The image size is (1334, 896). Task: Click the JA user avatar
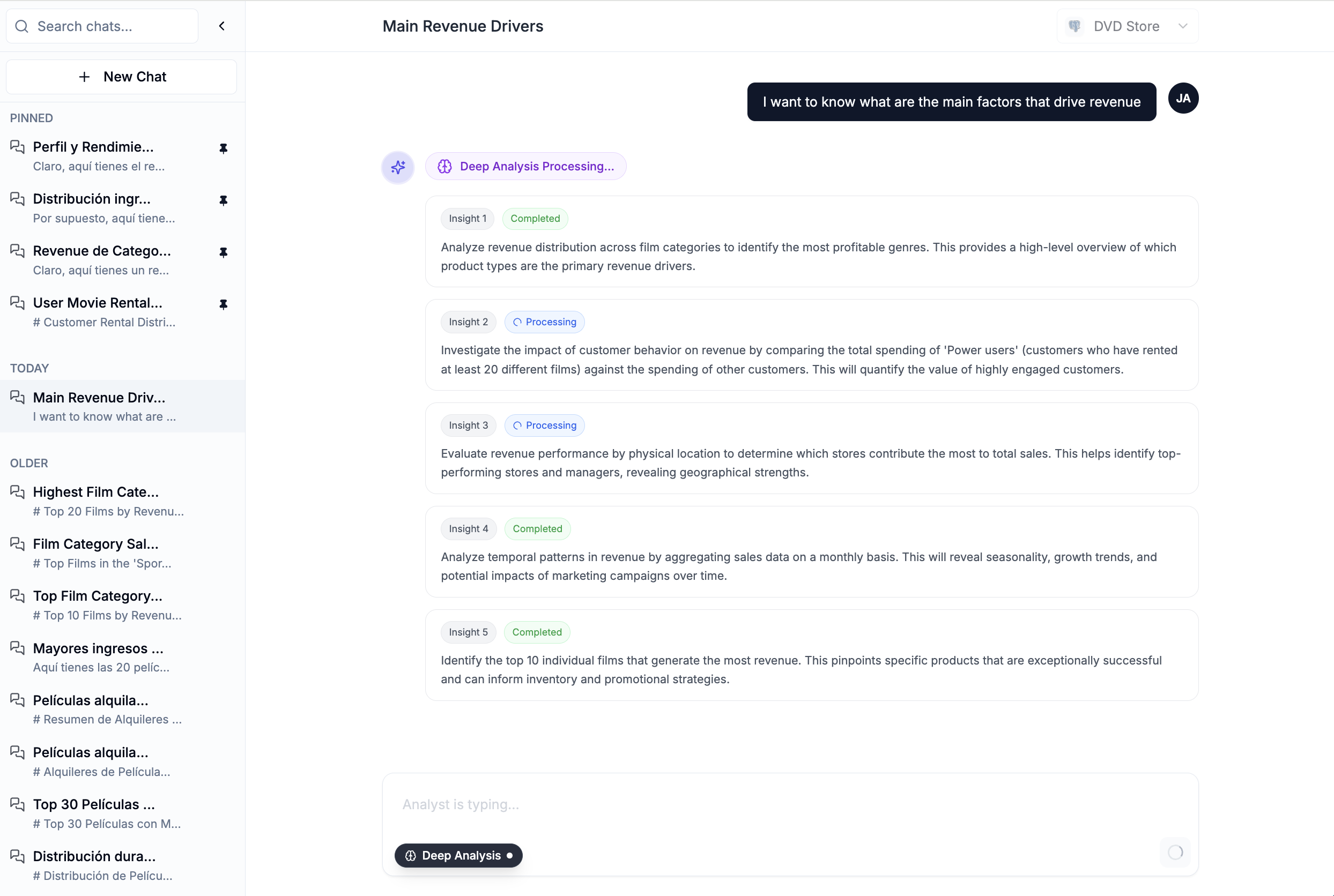click(1182, 98)
